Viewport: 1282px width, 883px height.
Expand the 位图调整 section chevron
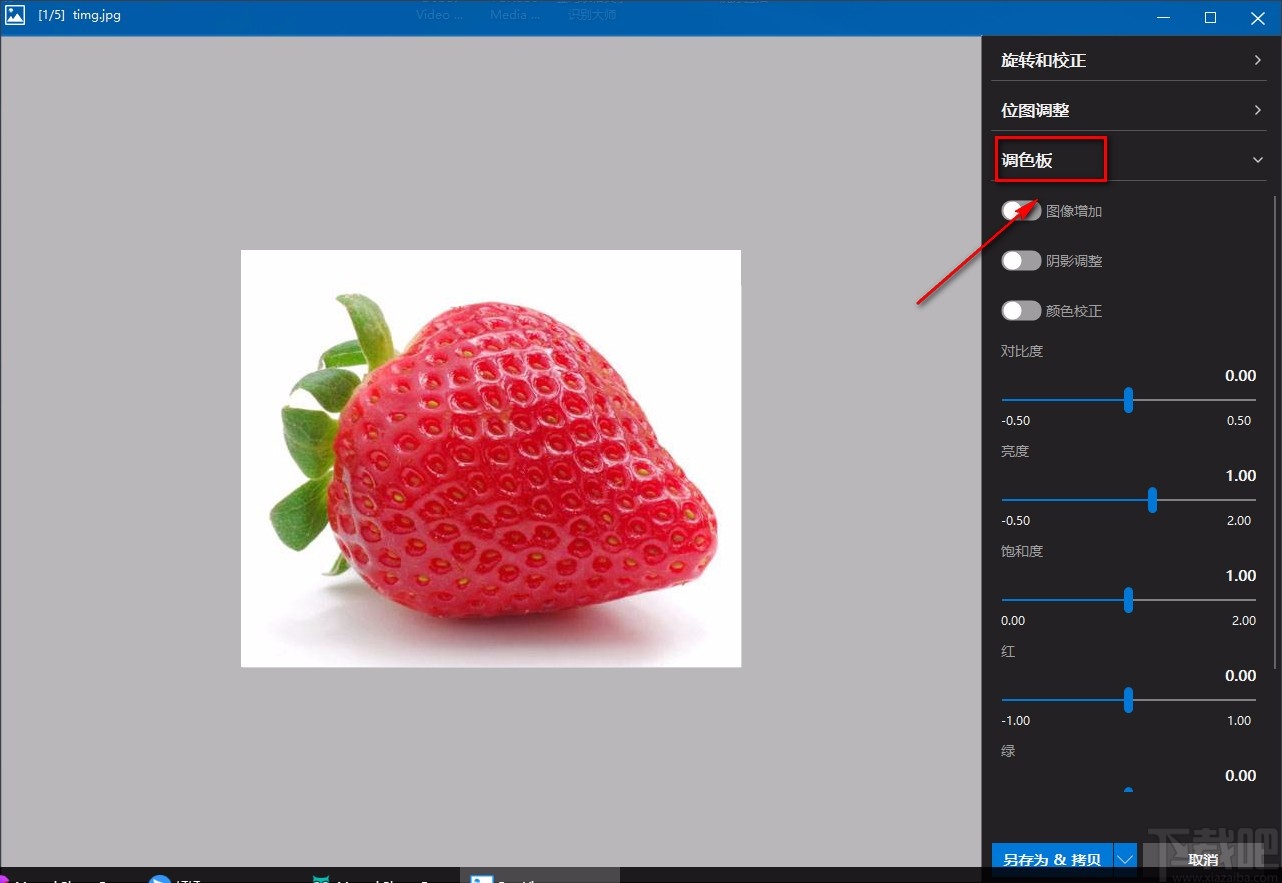(x=1257, y=110)
